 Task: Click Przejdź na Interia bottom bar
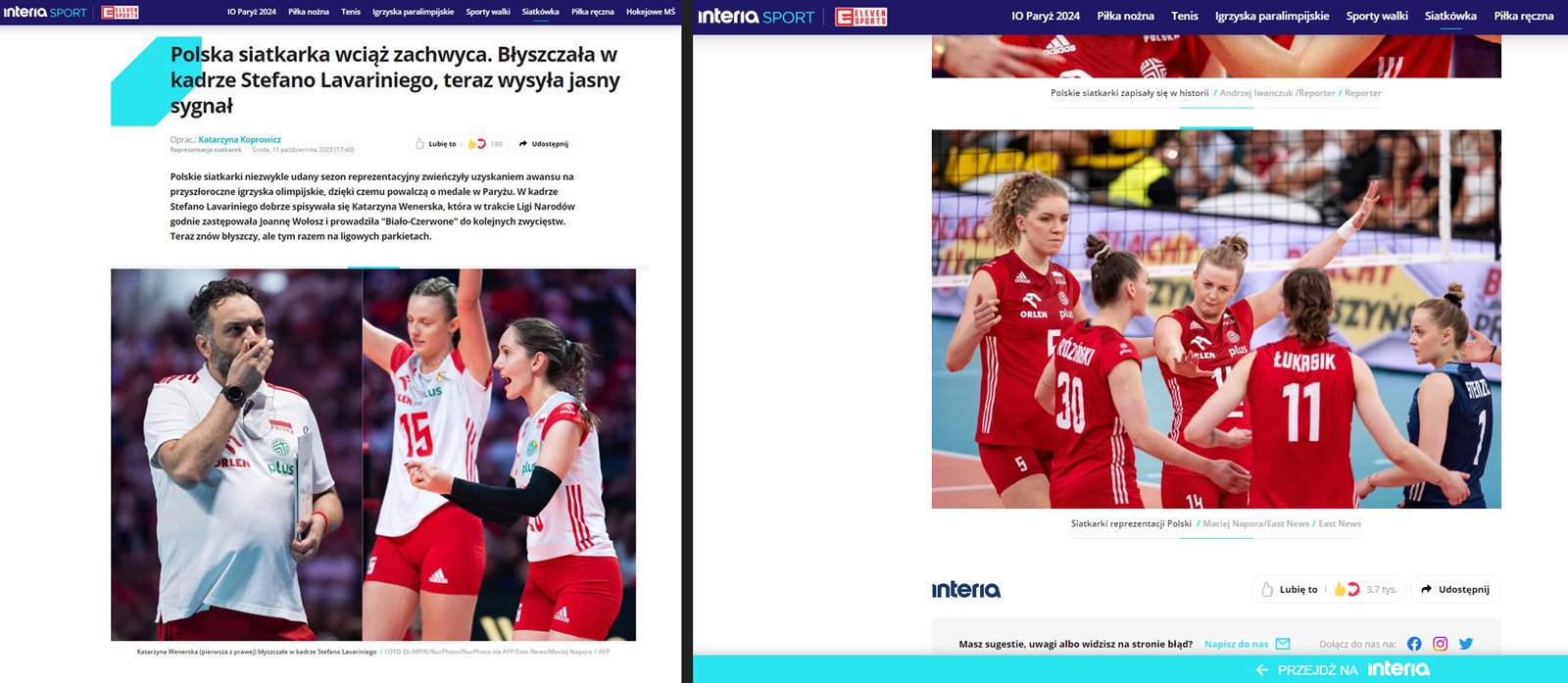pyautogui.click(x=1130, y=669)
